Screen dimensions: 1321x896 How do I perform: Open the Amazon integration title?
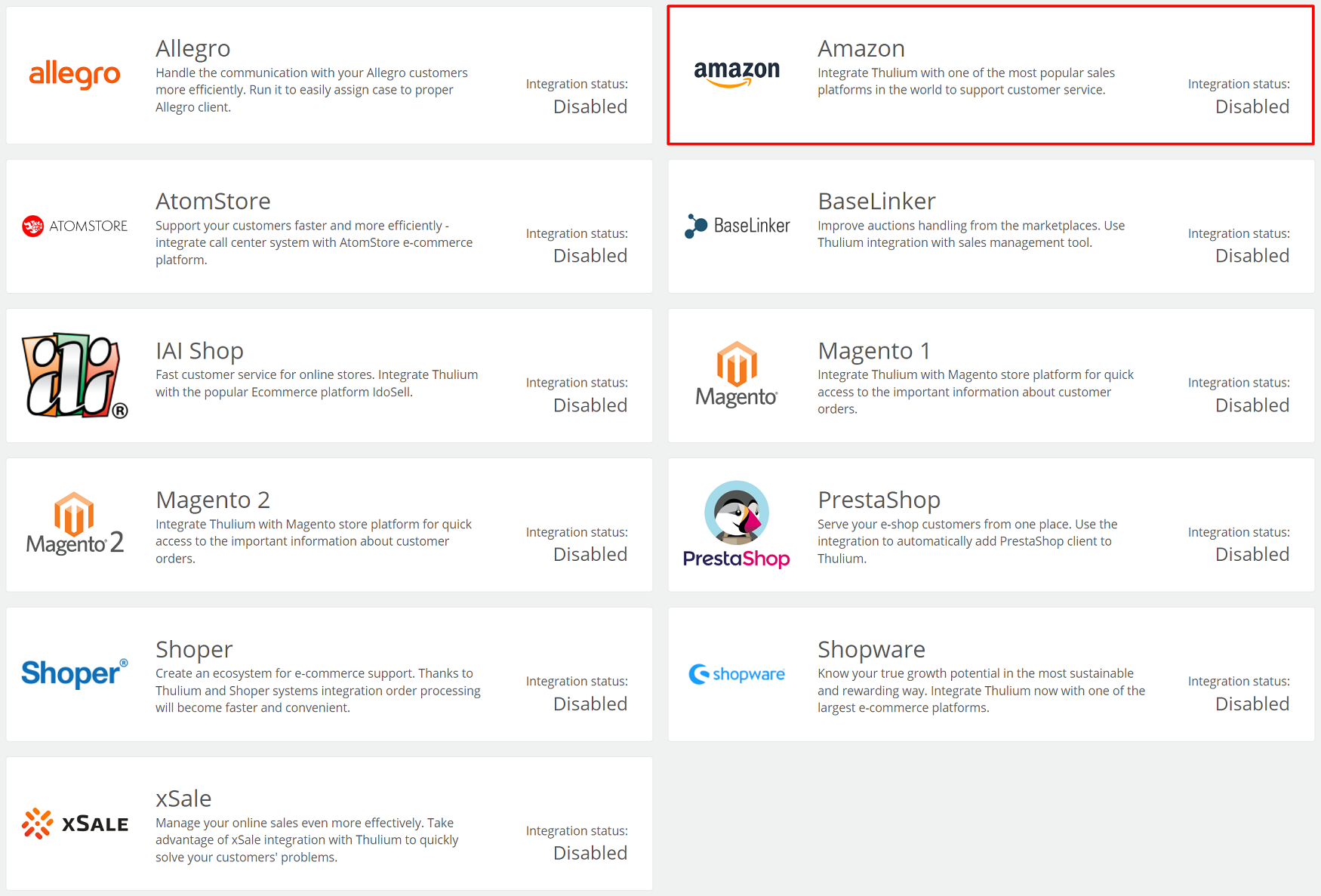tap(861, 48)
